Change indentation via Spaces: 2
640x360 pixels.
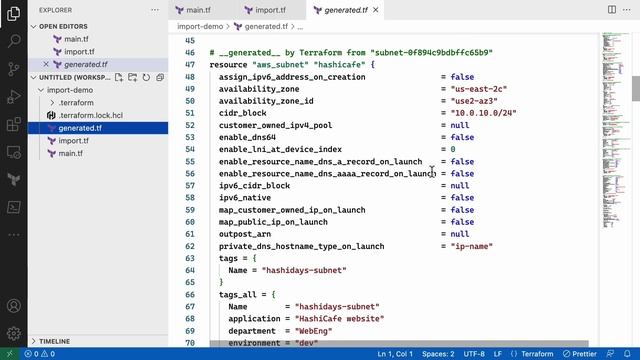[x=438, y=354]
